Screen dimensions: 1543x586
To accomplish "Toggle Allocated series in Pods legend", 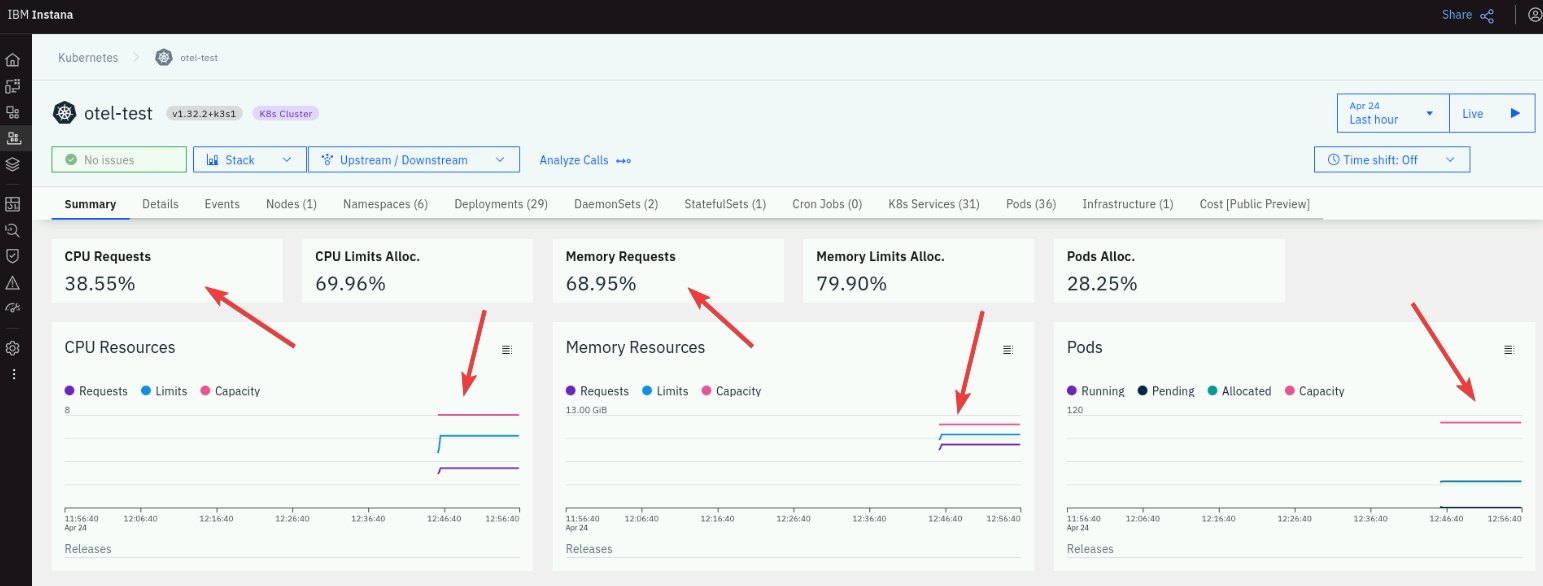I will 1240,391.
